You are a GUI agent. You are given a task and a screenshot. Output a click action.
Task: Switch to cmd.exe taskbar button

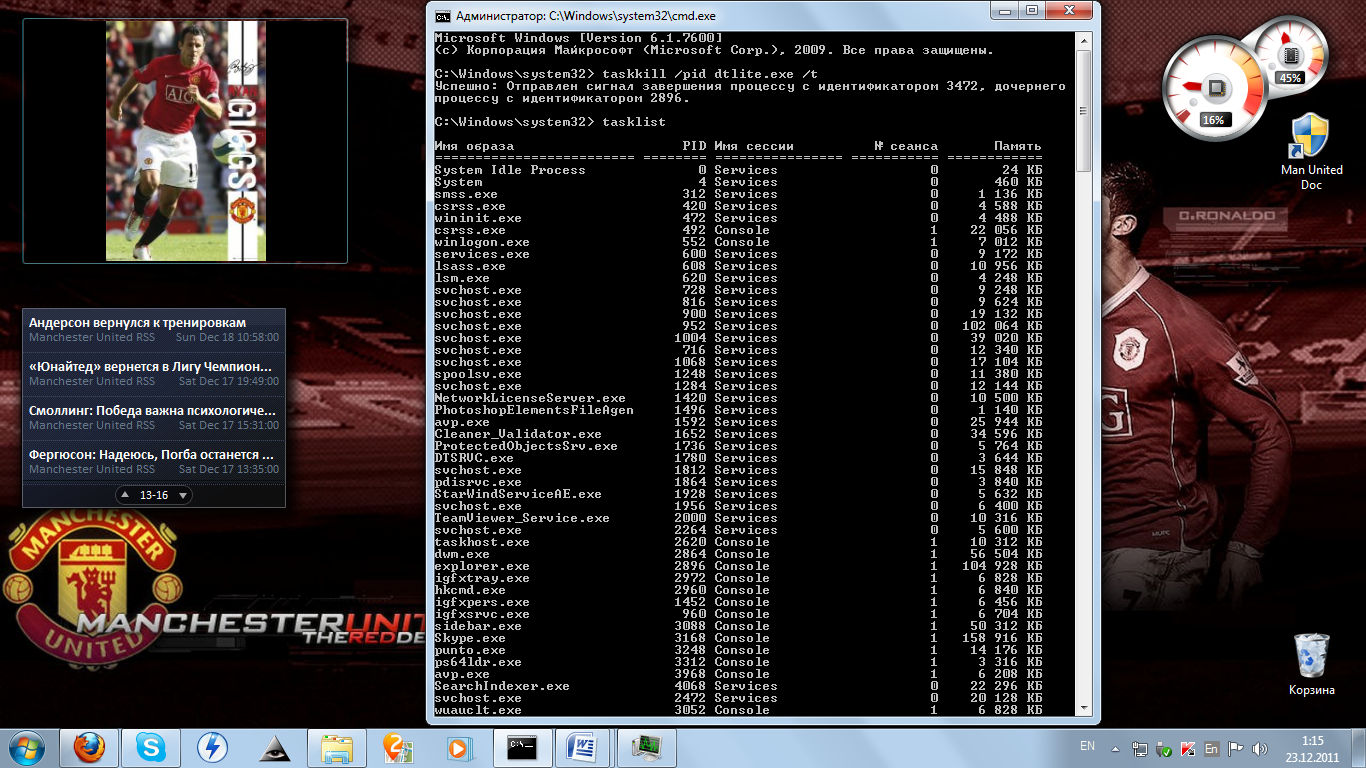(522, 747)
